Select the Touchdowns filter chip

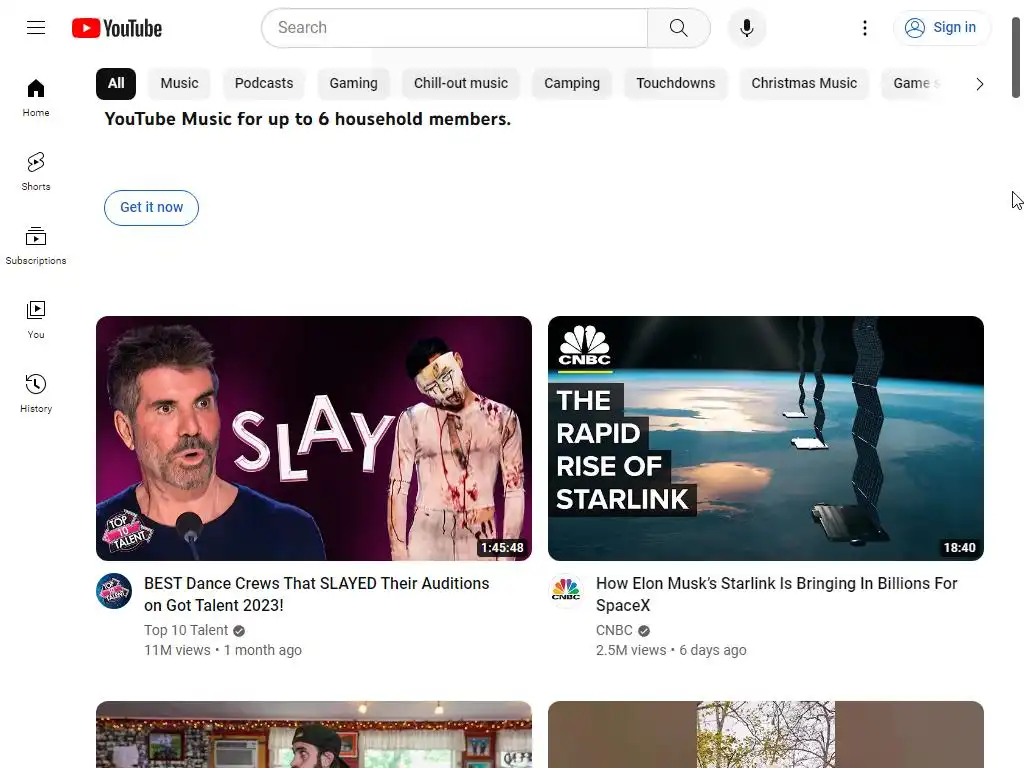click(x=676, y=84)
